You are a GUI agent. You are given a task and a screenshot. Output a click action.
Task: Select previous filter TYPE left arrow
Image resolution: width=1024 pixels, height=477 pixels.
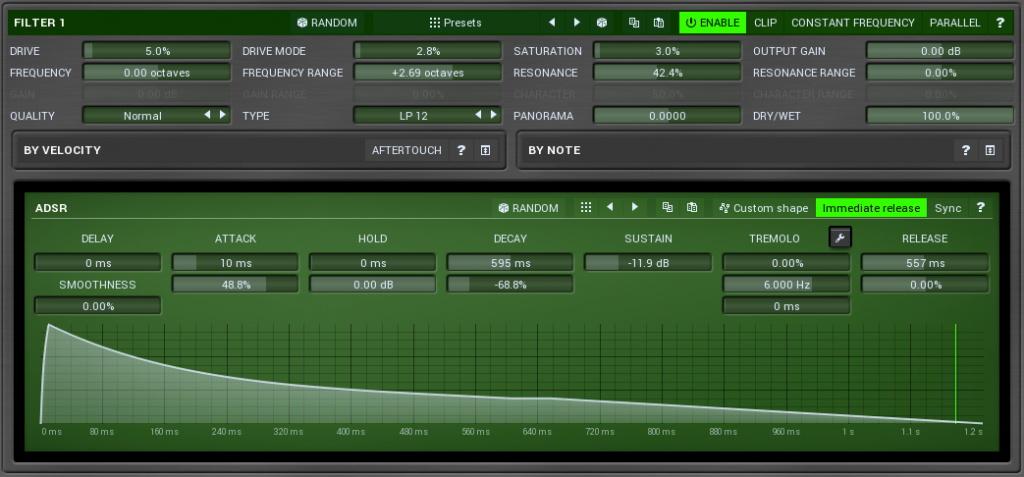(478, 115)
